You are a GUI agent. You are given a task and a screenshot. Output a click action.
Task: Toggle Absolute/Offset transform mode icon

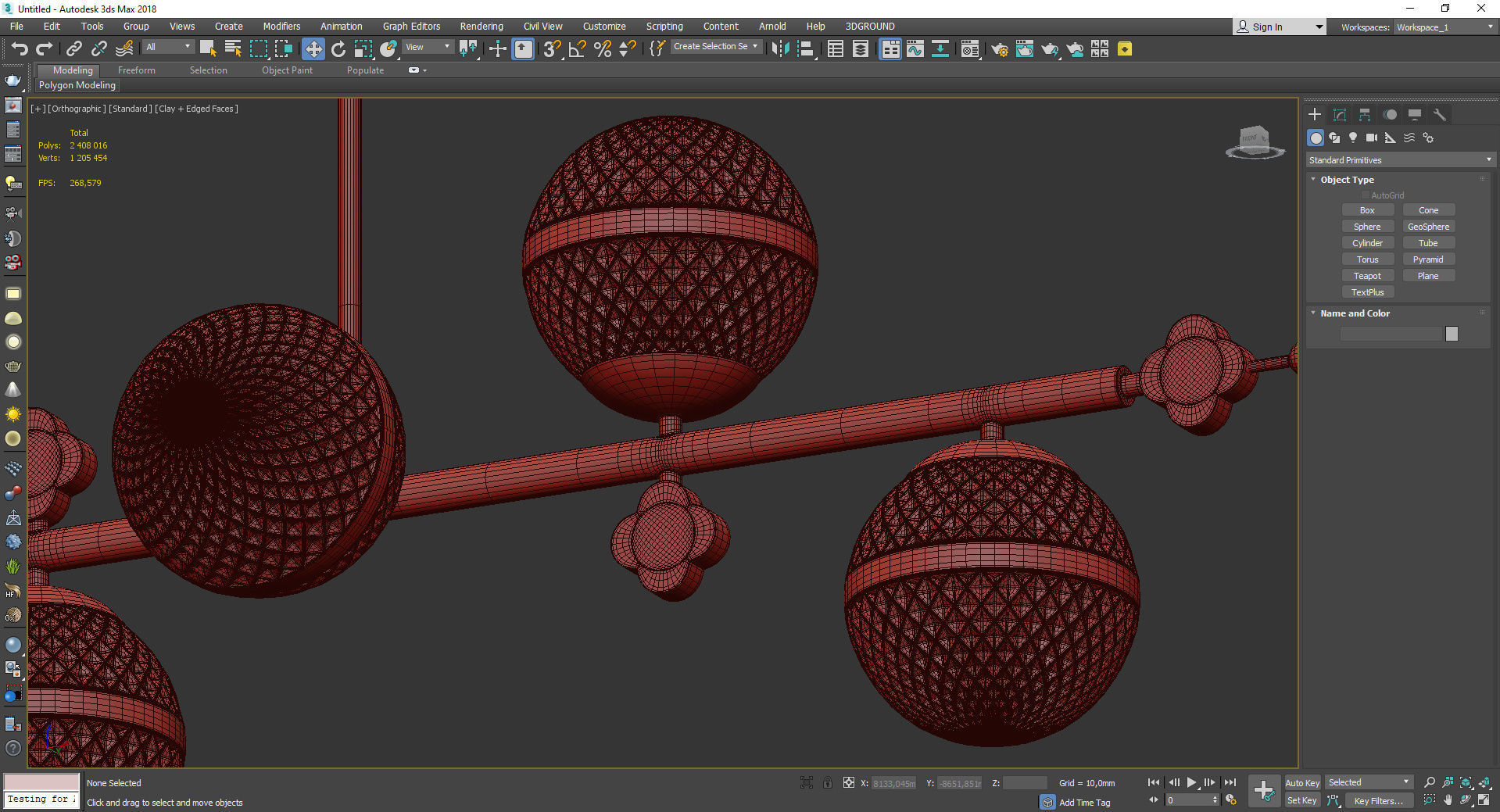pyautogui.click(x=849, y=782)
